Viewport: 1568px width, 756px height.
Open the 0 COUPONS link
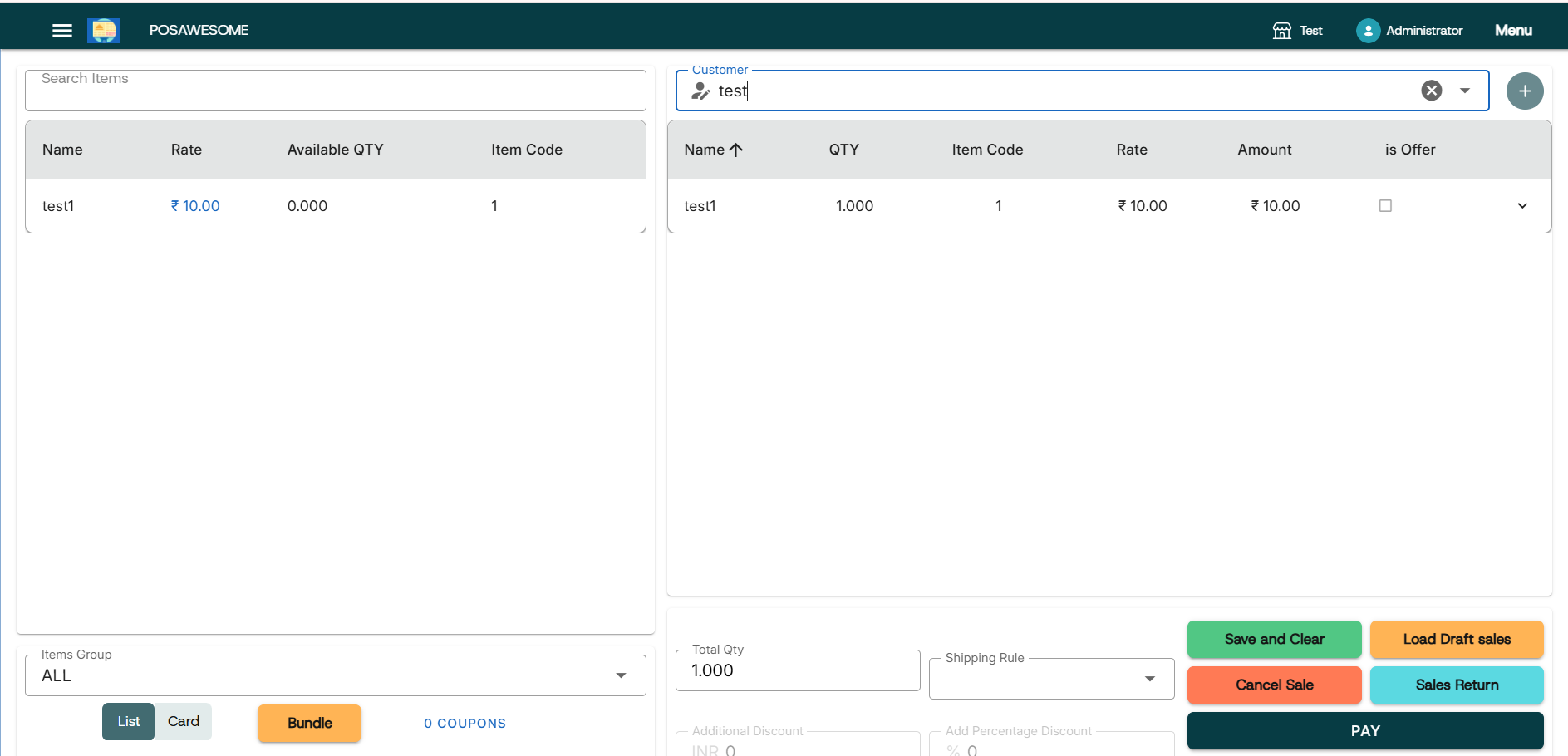465,723
